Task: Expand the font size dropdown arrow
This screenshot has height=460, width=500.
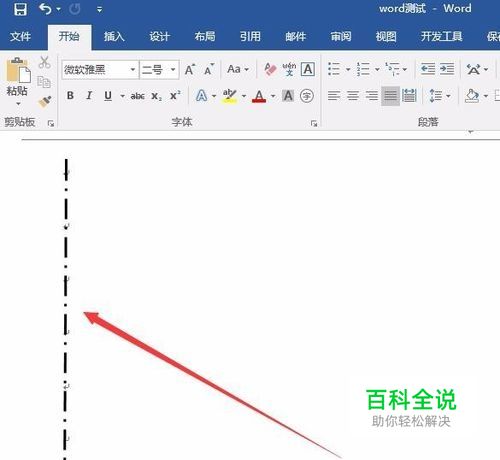Action: [x=173, y=70]
